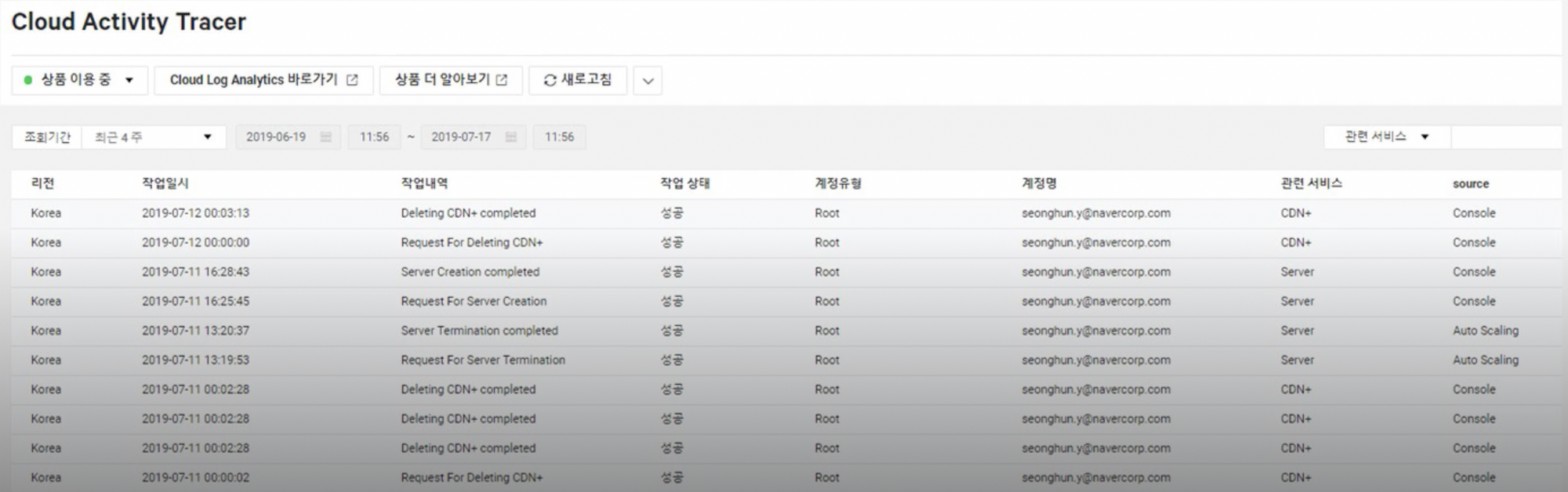Click external link icon on Cloud Log Analytics

point(352,80)
